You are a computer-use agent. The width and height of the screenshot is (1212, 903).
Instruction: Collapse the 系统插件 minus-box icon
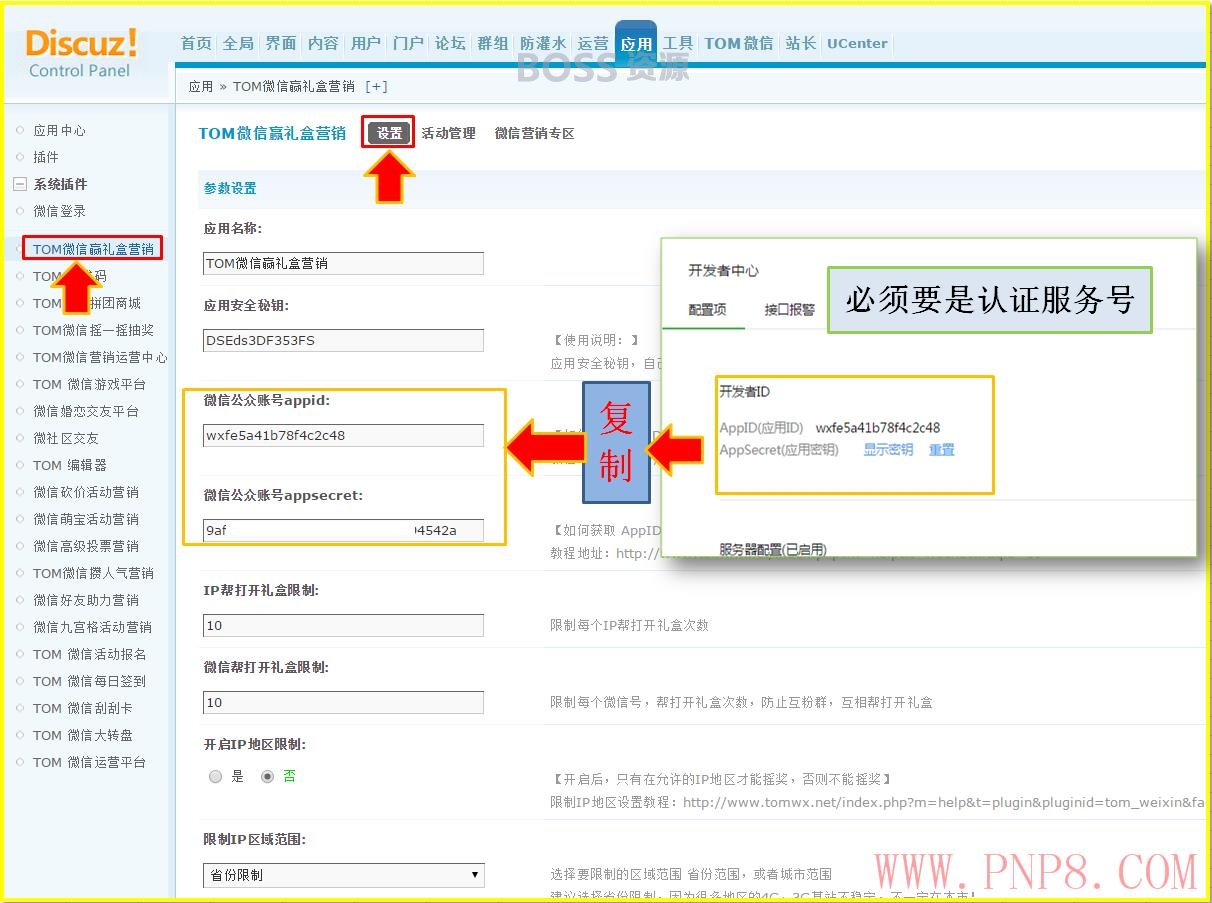coord(19,184)
